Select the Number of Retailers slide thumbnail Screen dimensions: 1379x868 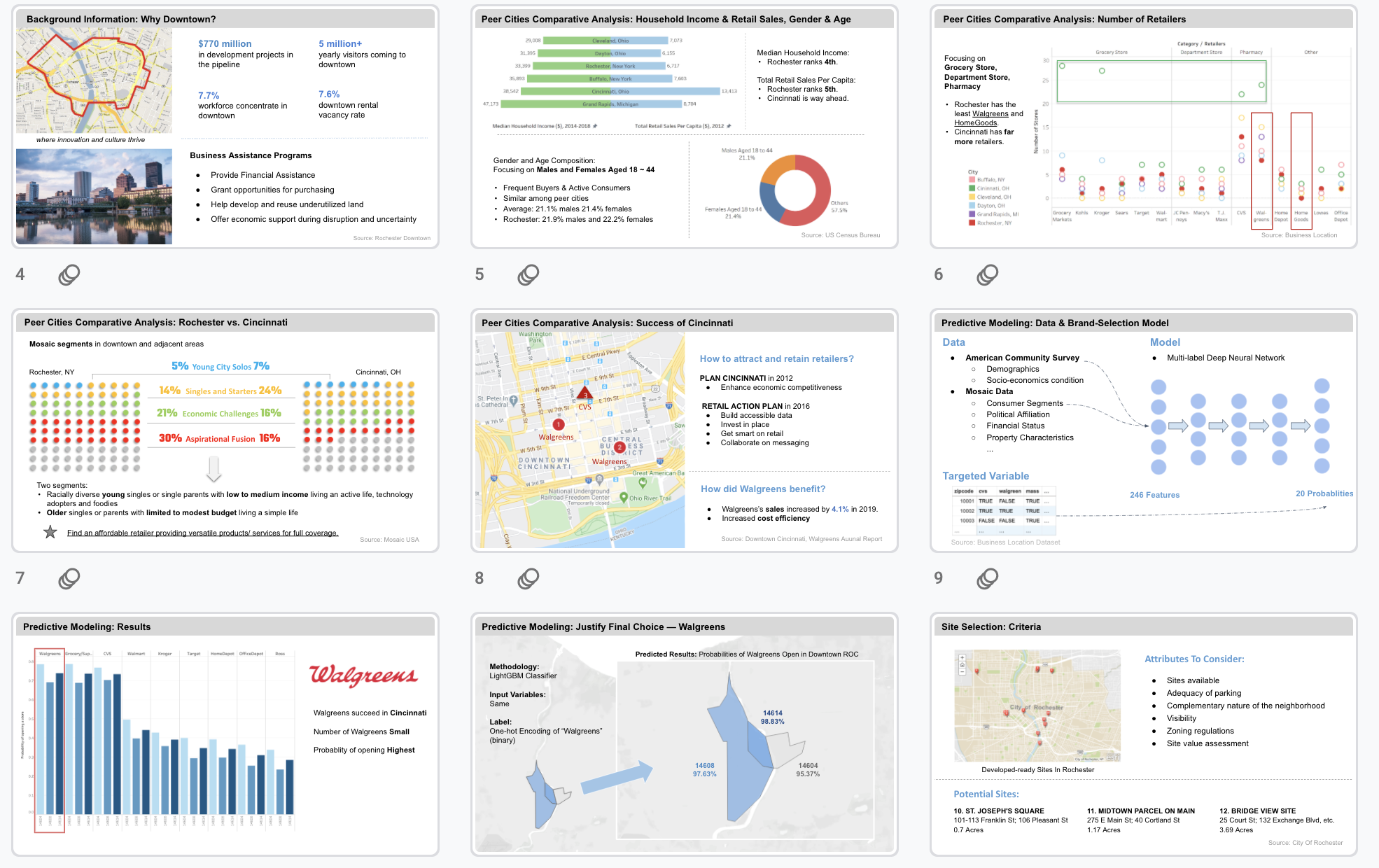(1144, 127)
